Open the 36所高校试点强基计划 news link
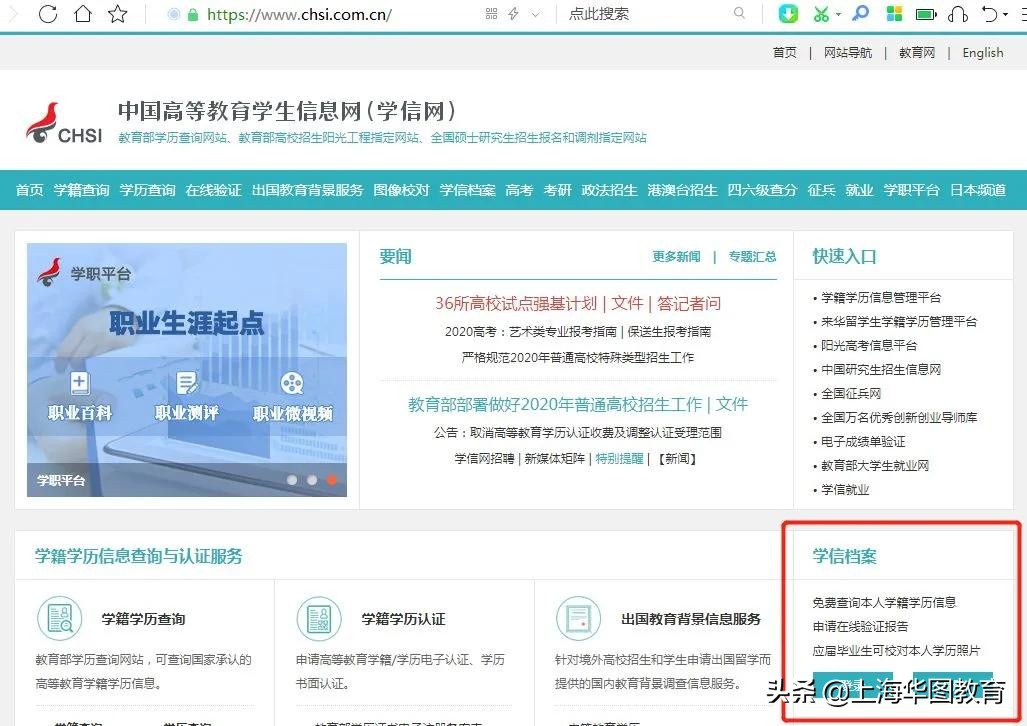The height and width of the screenshot is (726, 1027). pyautogui.click(x=513, y=305)
